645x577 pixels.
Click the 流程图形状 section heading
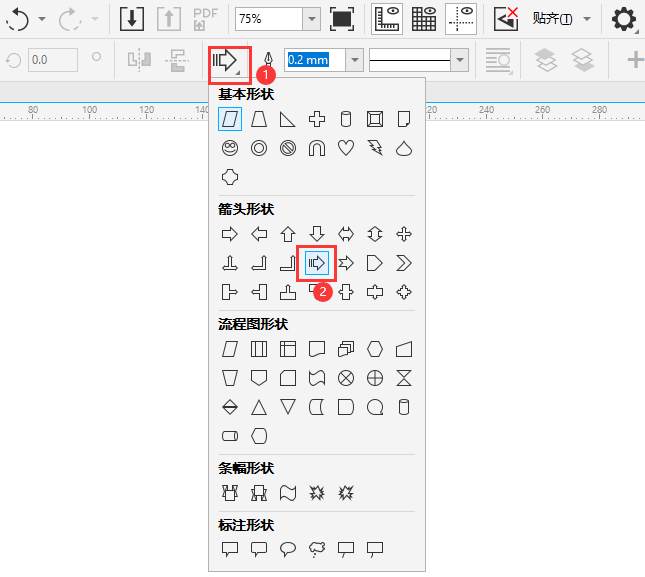click(x=253, y=324)
